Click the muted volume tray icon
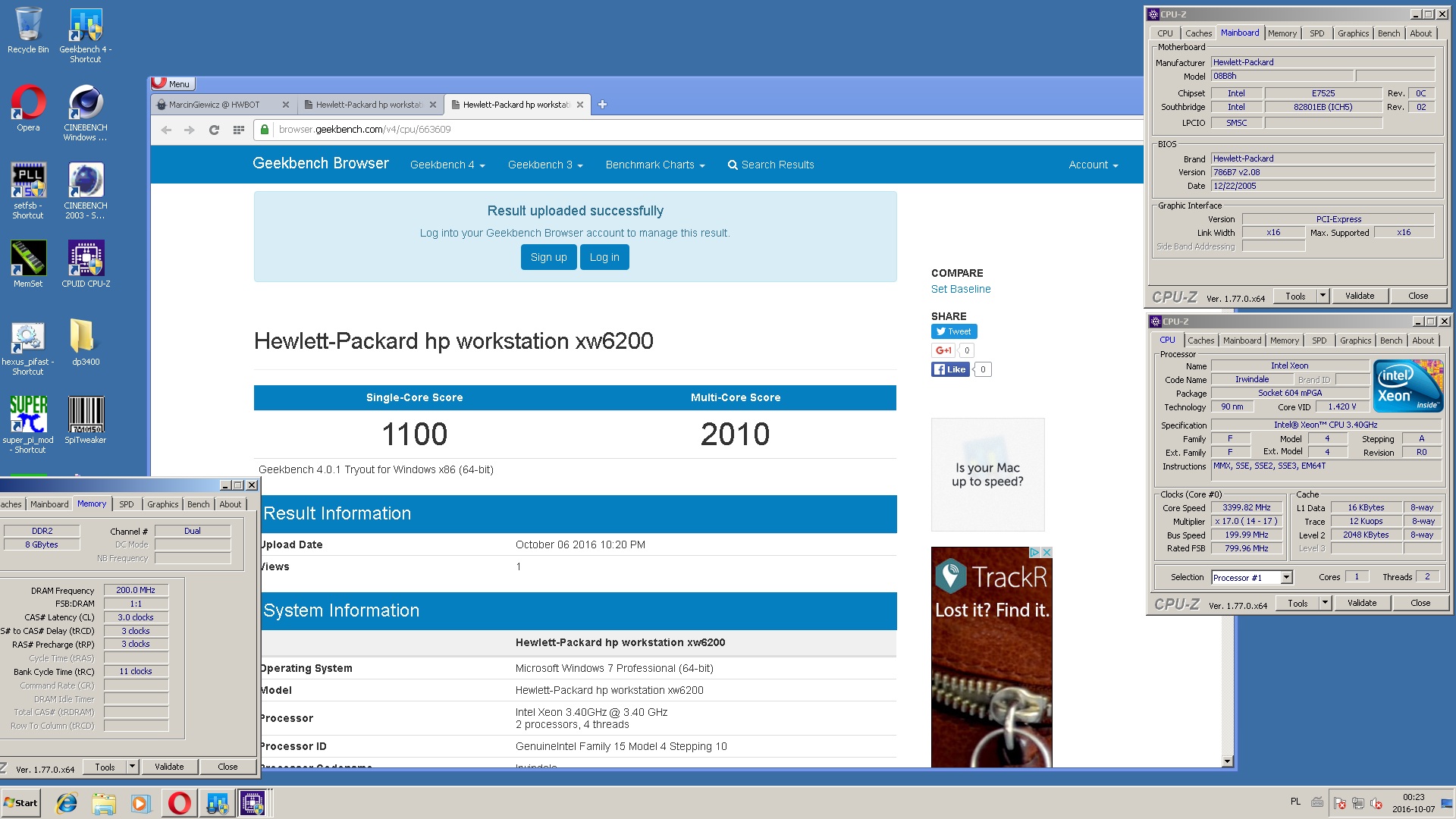The height and width of the screenshot is (819, 1456). (1376, 803)
